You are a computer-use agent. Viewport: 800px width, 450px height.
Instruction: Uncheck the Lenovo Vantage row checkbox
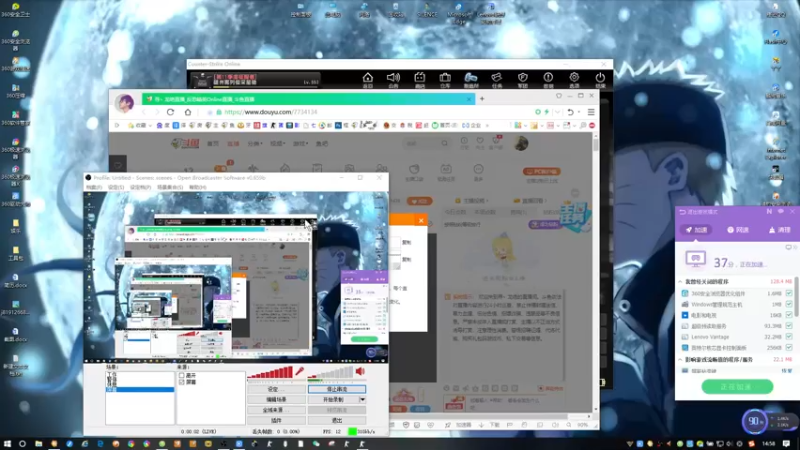coord(789,337)
